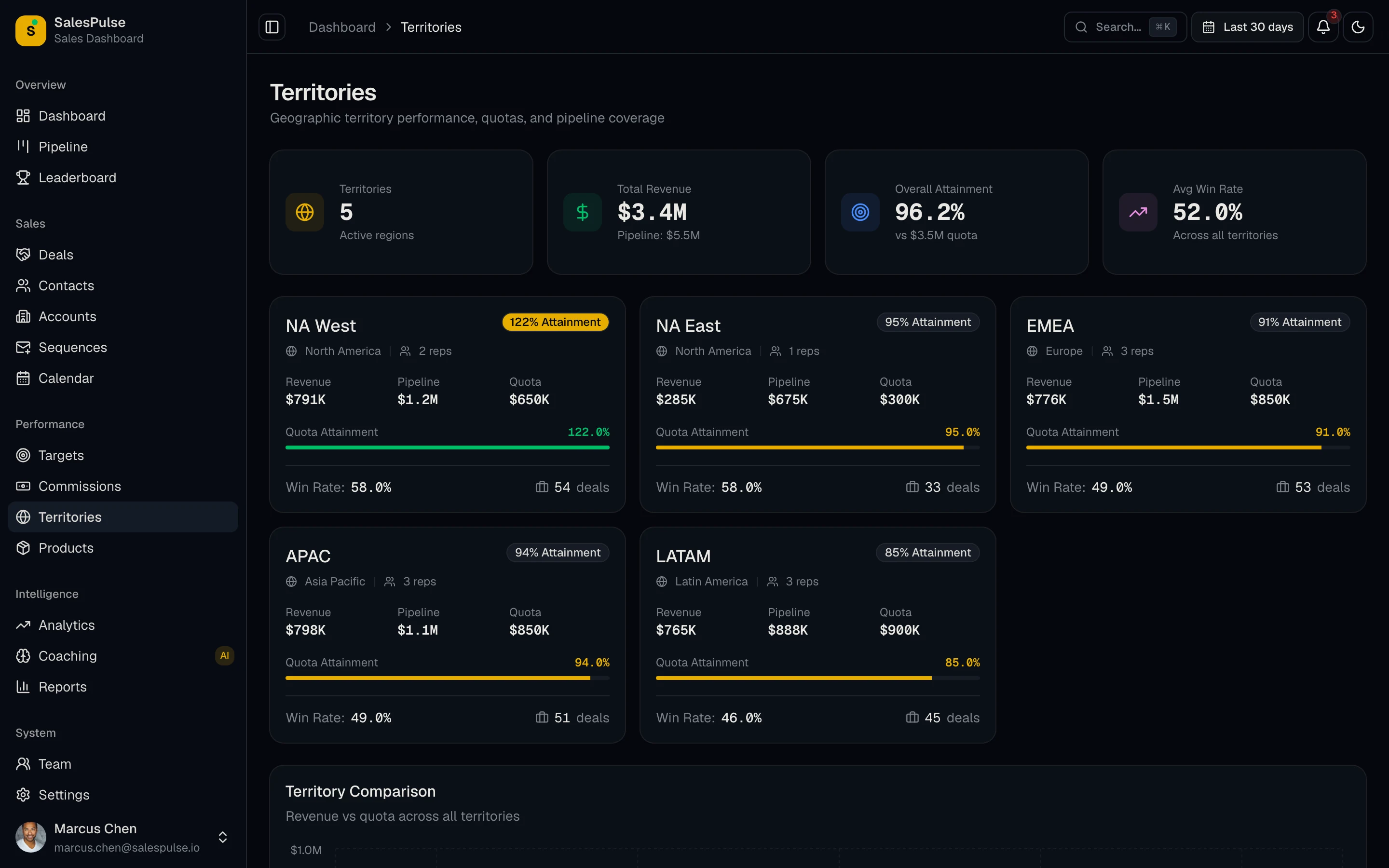Image resolution: width=1389 pixels, height=868 pixels.
Task: Select the active Territories sidebar item
Action: pos(123,517)
